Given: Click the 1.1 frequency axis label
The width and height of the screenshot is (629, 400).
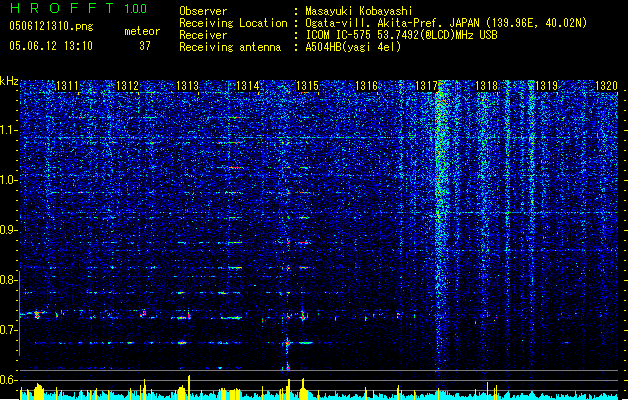Looking at the screenshot, I should tap(9, 131).
